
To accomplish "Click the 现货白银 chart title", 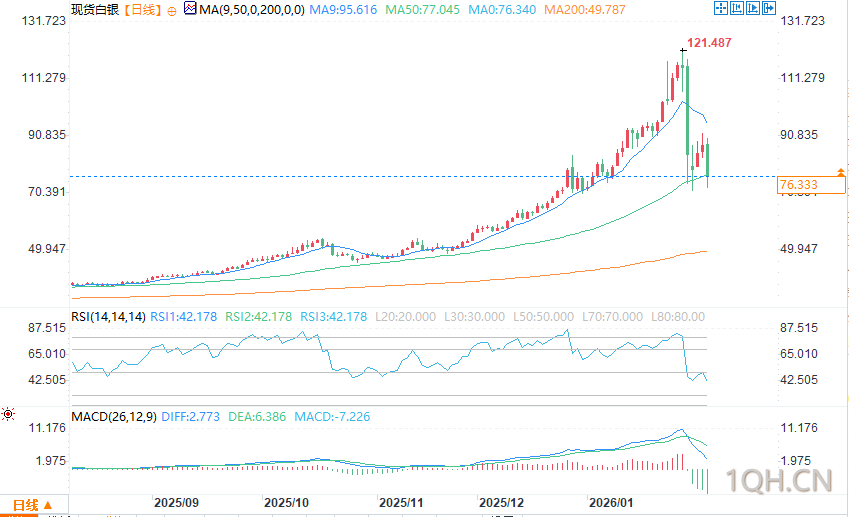I will coord(95,10).
